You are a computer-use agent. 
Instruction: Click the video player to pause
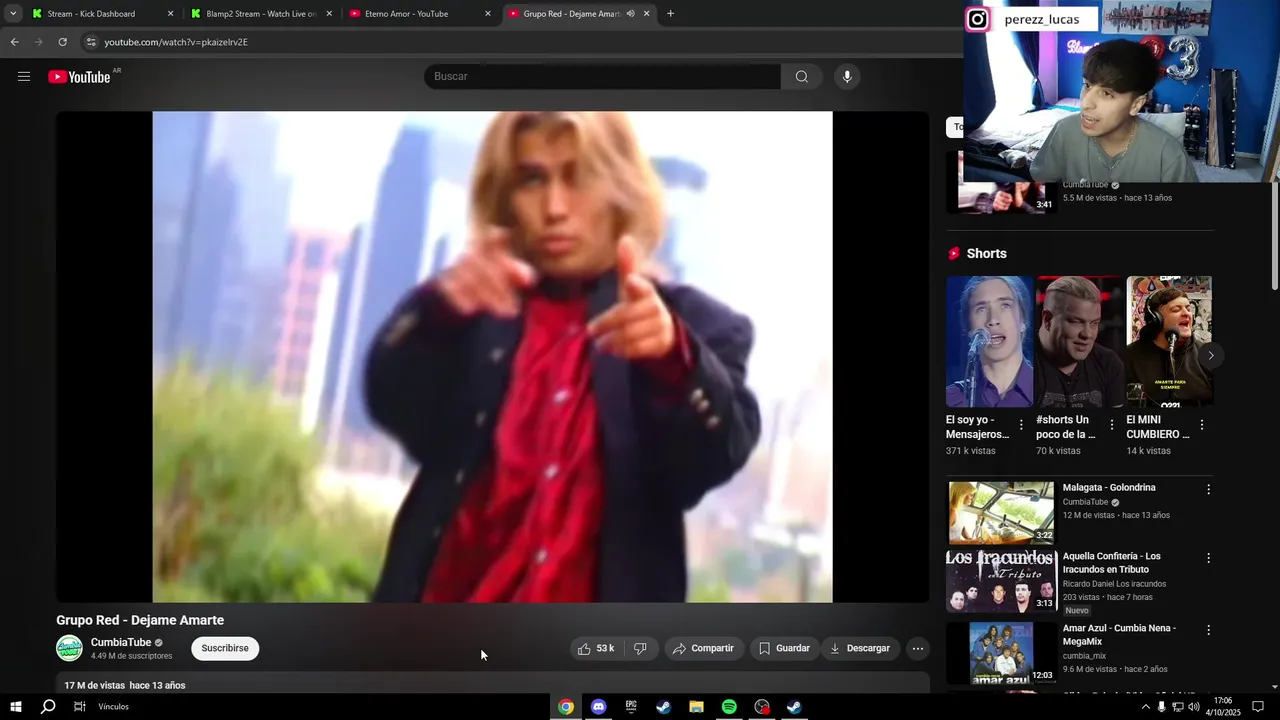click(x=492, y=357)
